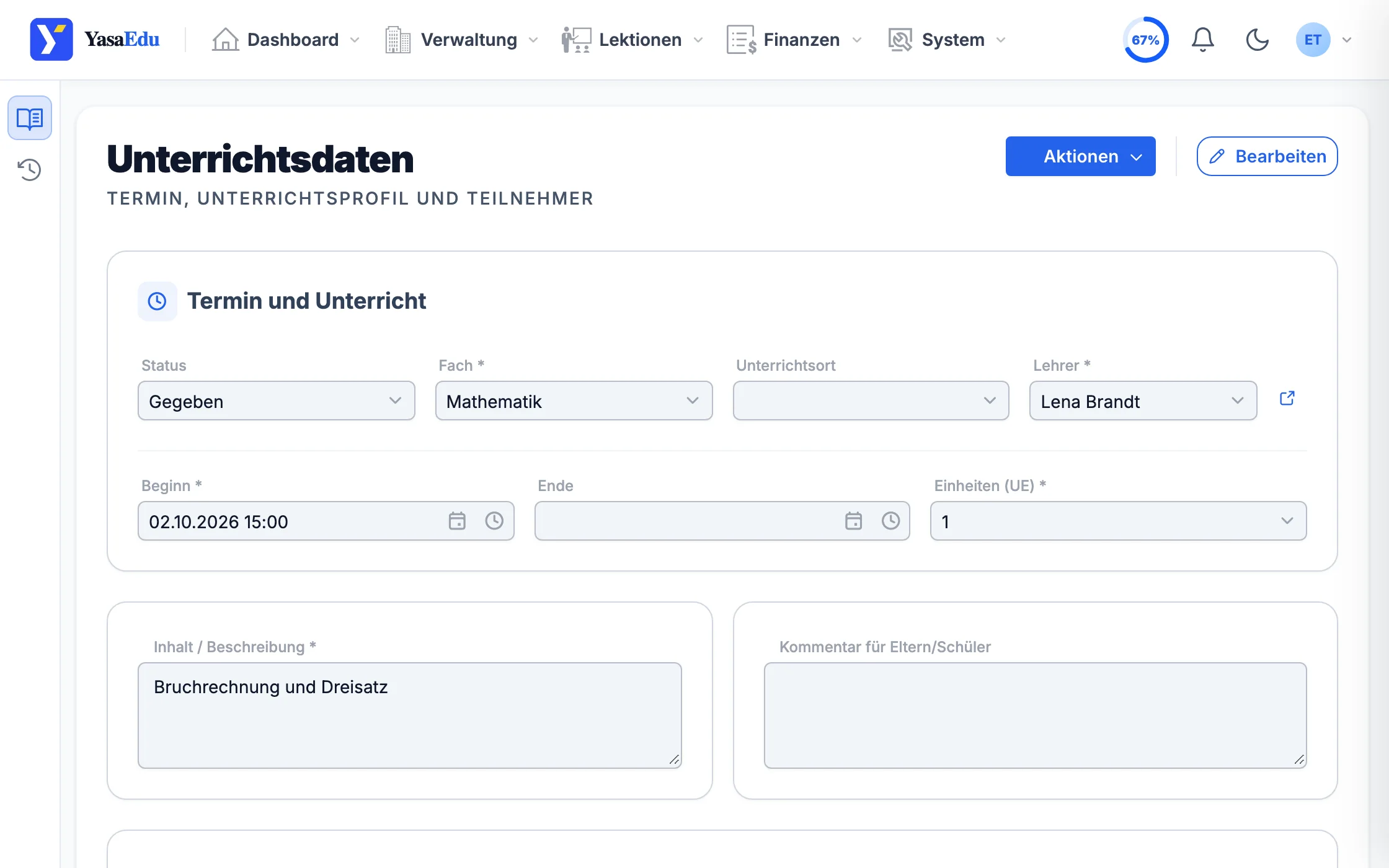The image size is (1389, 868).
Task: Toggle dark mode moon icon
Action: coord(1257,40)
